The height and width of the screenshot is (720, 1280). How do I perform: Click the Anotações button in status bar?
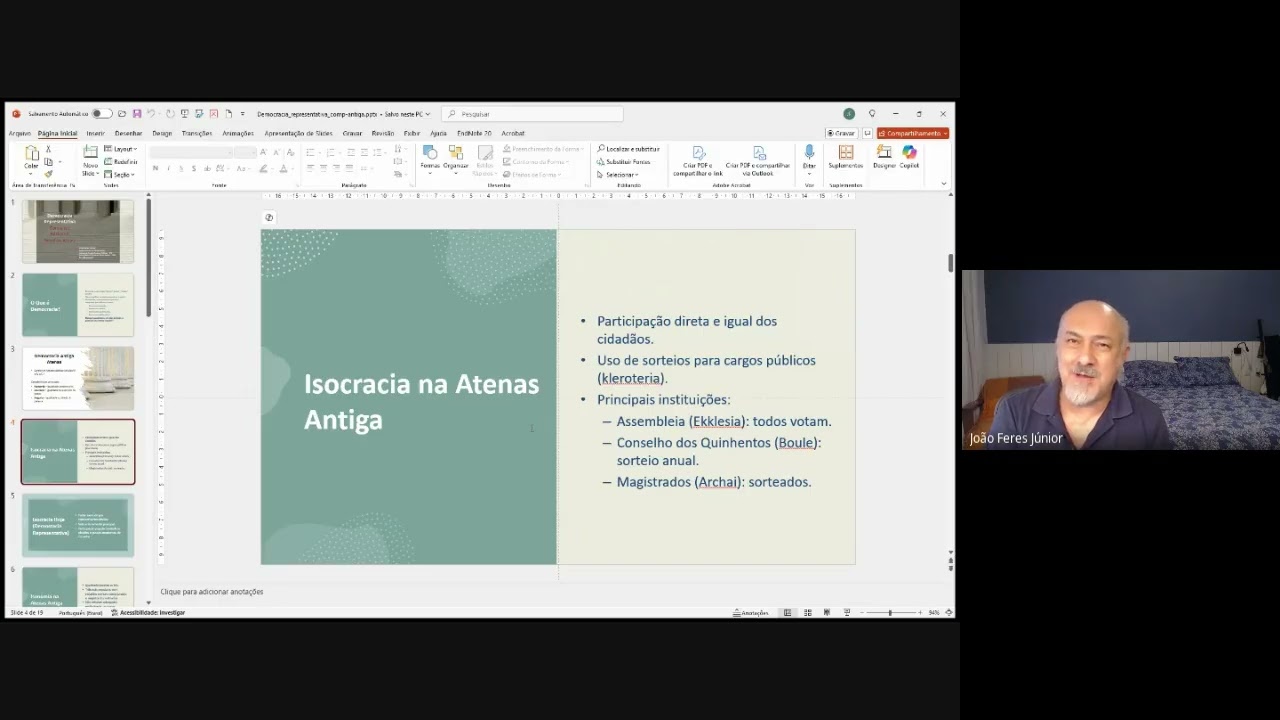click(x=751, y=612)
